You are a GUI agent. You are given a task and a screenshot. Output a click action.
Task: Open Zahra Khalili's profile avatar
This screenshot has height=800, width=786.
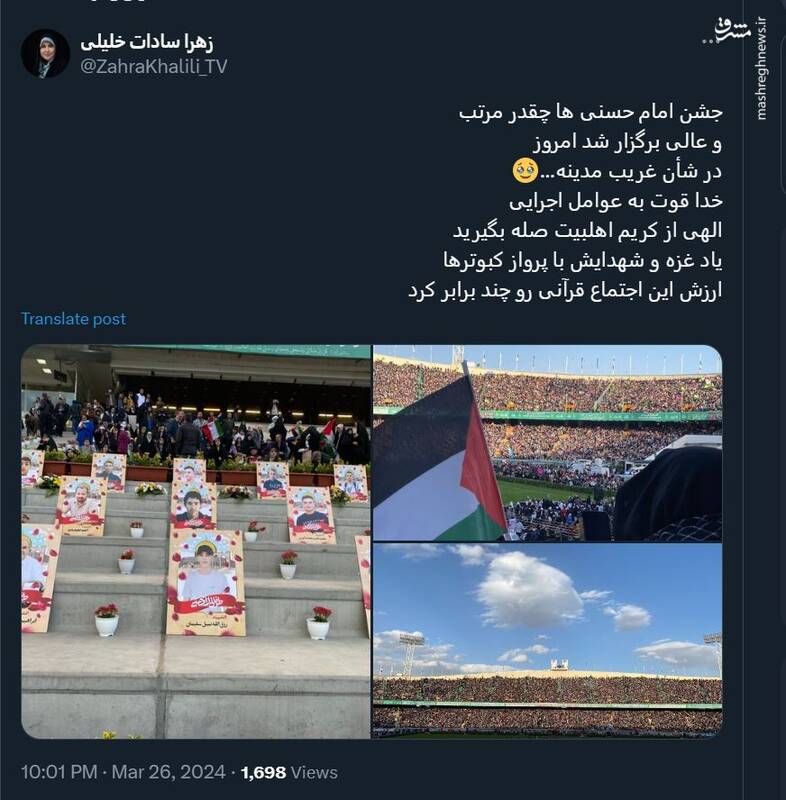point(45,53)
